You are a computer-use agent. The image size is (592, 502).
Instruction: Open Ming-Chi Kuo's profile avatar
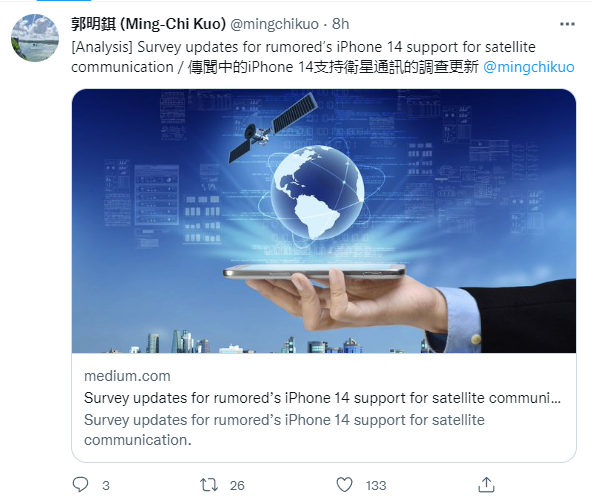coord(35,38)
